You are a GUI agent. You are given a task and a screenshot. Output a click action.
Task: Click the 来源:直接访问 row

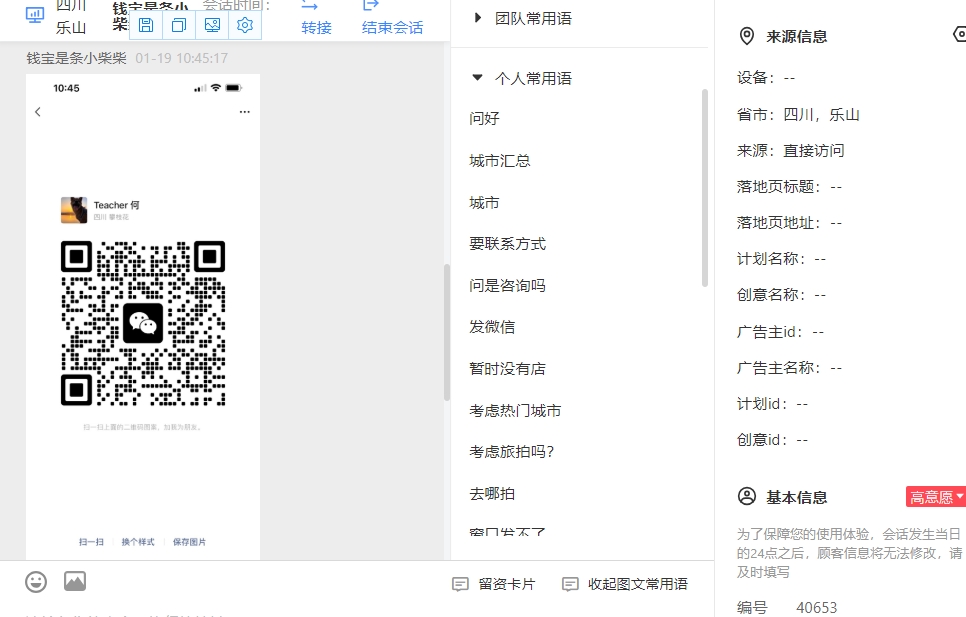[x=791, y=150]
